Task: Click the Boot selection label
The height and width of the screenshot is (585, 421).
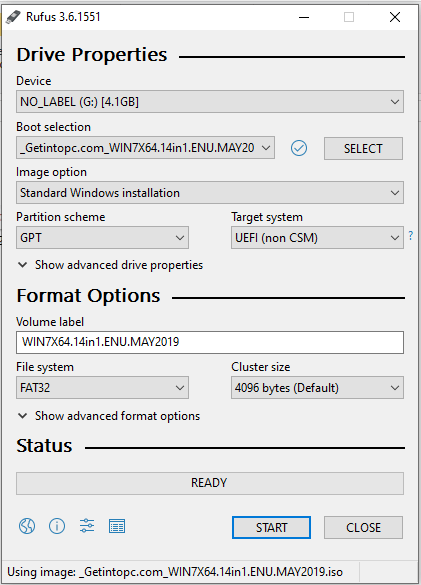Action: tap(53, 127)
